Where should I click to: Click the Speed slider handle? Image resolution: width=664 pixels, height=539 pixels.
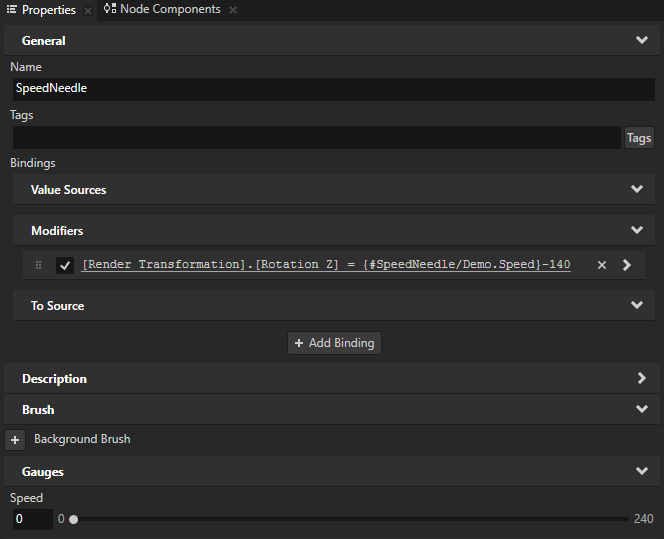(74, 519)
